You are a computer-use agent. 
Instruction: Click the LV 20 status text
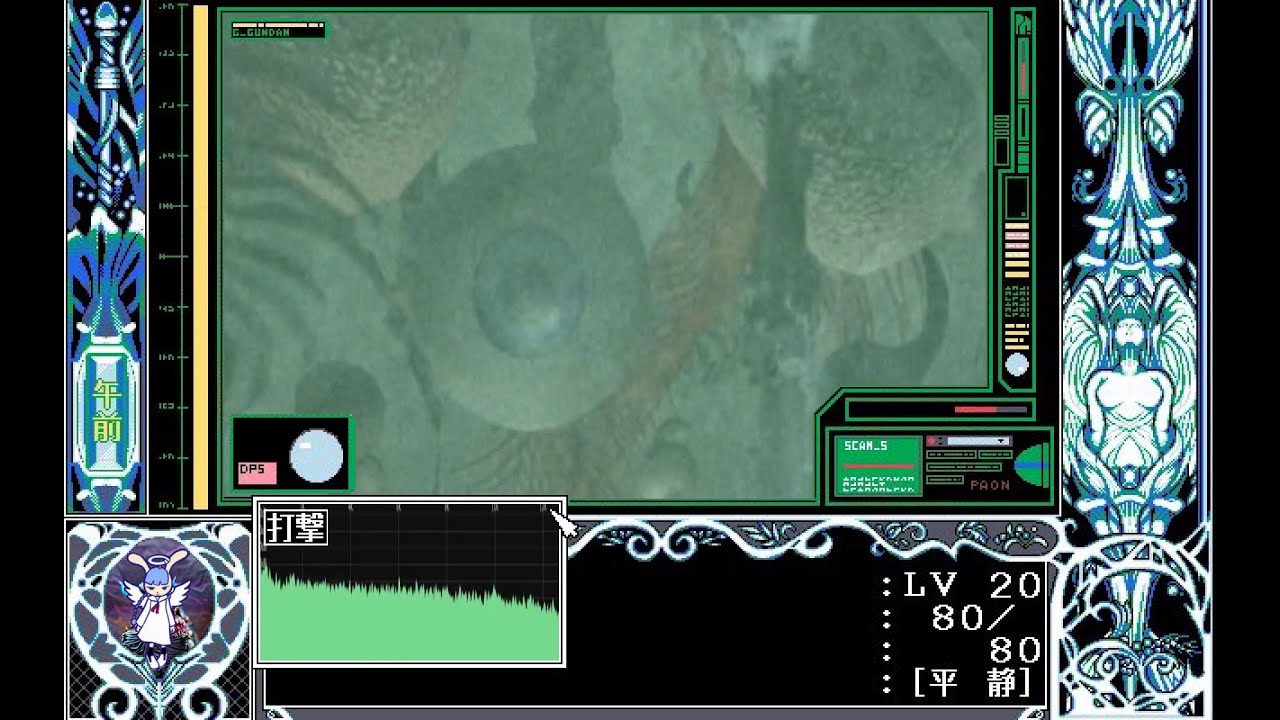point(972,586)
